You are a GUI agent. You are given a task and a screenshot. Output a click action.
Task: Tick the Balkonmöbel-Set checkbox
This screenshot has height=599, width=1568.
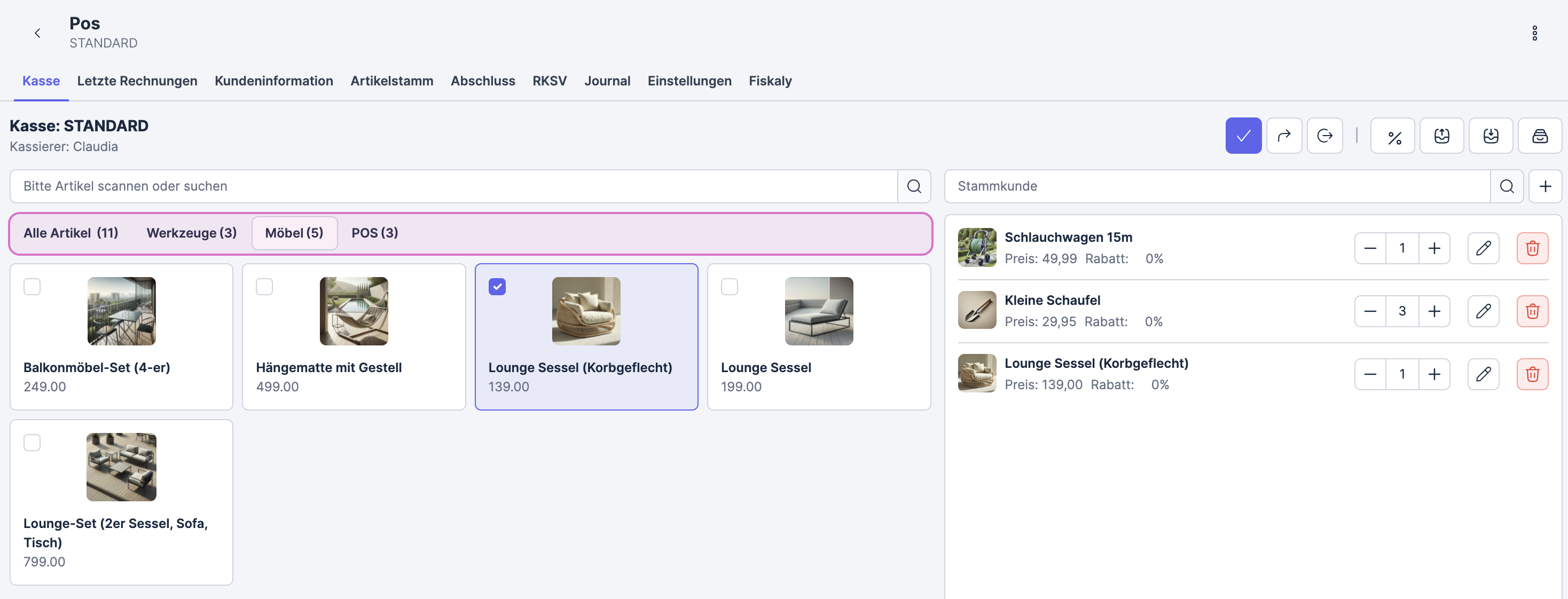tap(32, 287)
